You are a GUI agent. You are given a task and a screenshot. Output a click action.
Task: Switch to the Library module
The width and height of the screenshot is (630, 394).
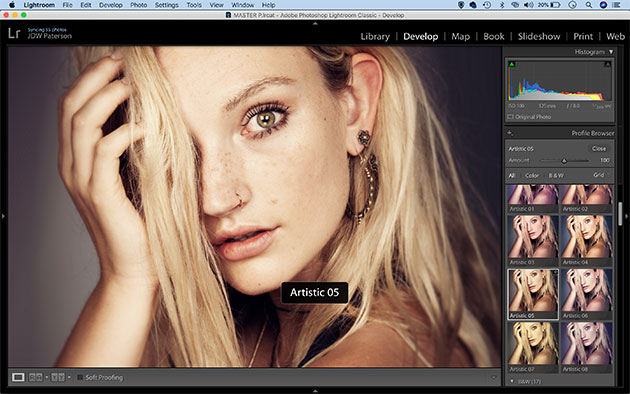click(x=375, y=36)
